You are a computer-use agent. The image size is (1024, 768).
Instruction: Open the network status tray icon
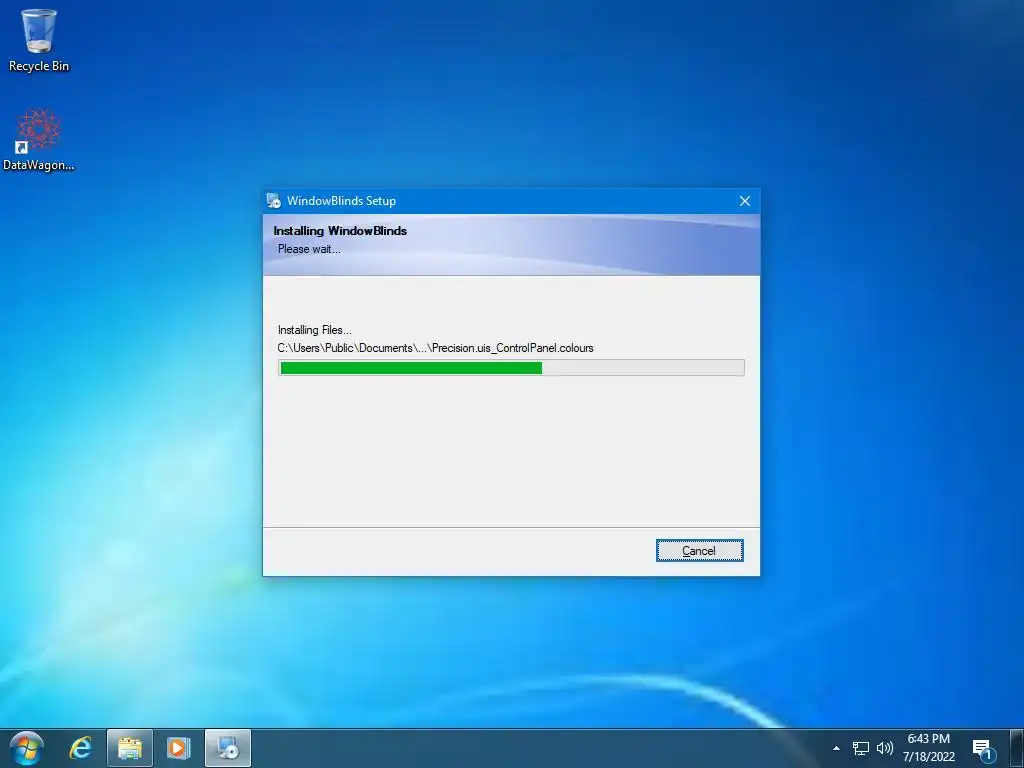[x=861, y=748]
